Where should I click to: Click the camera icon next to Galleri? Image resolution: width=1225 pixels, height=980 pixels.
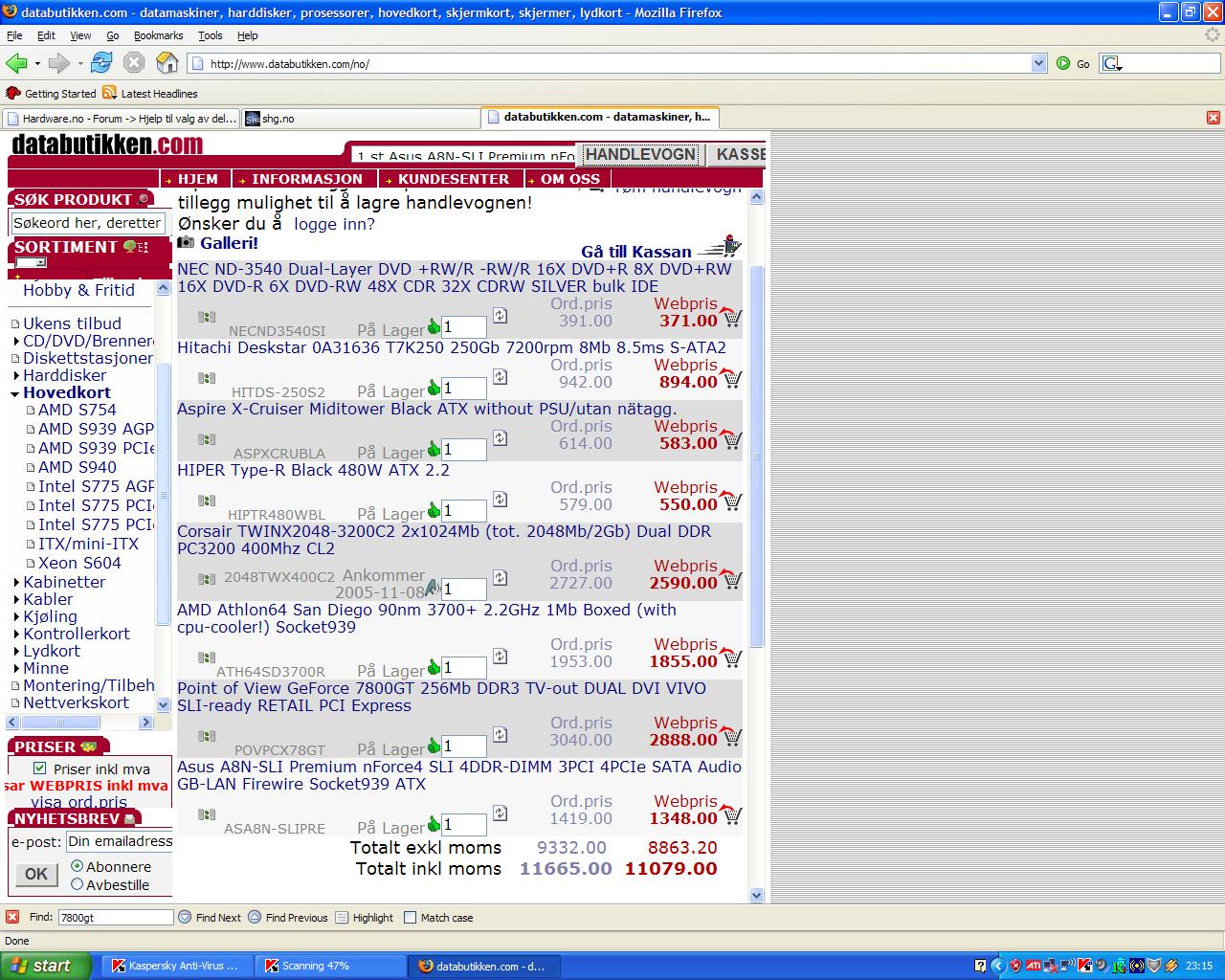click(186, 243)
